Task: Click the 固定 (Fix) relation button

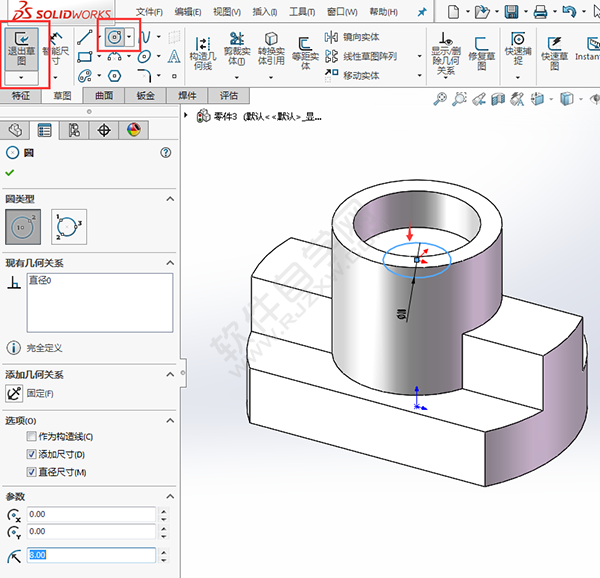Action: click(14, 394)
